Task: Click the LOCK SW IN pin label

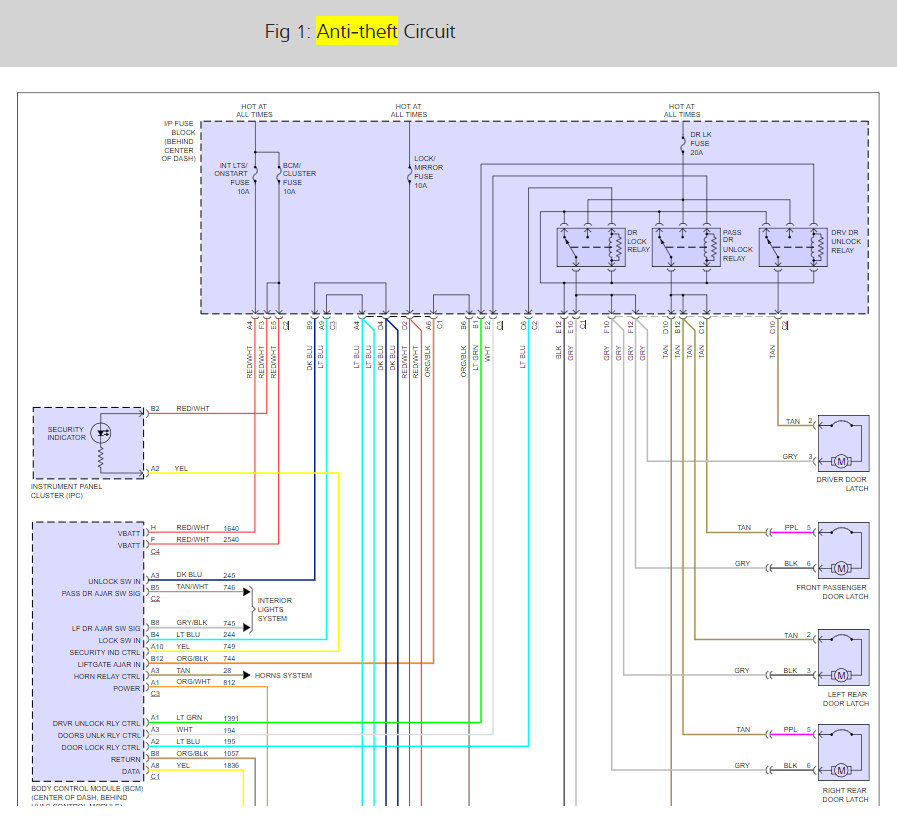Action: pos(119,641)
